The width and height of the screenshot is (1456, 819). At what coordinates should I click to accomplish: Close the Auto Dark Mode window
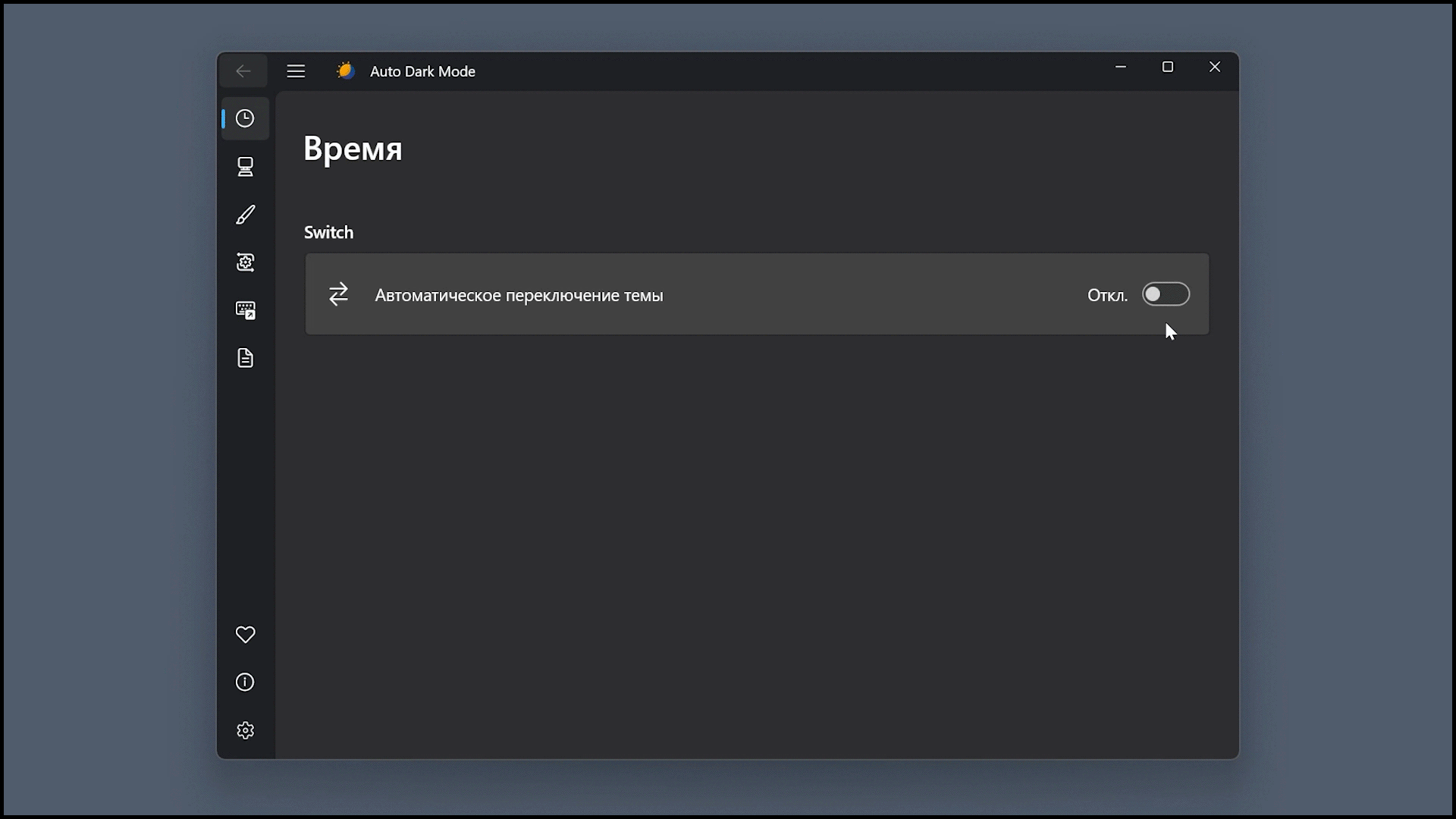(1215, 67)
